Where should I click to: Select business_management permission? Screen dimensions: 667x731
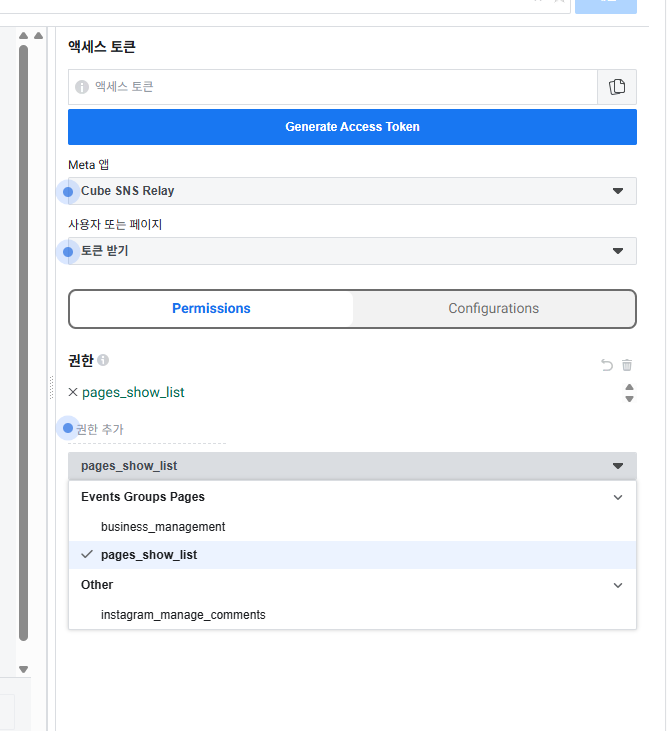(352, 527)
